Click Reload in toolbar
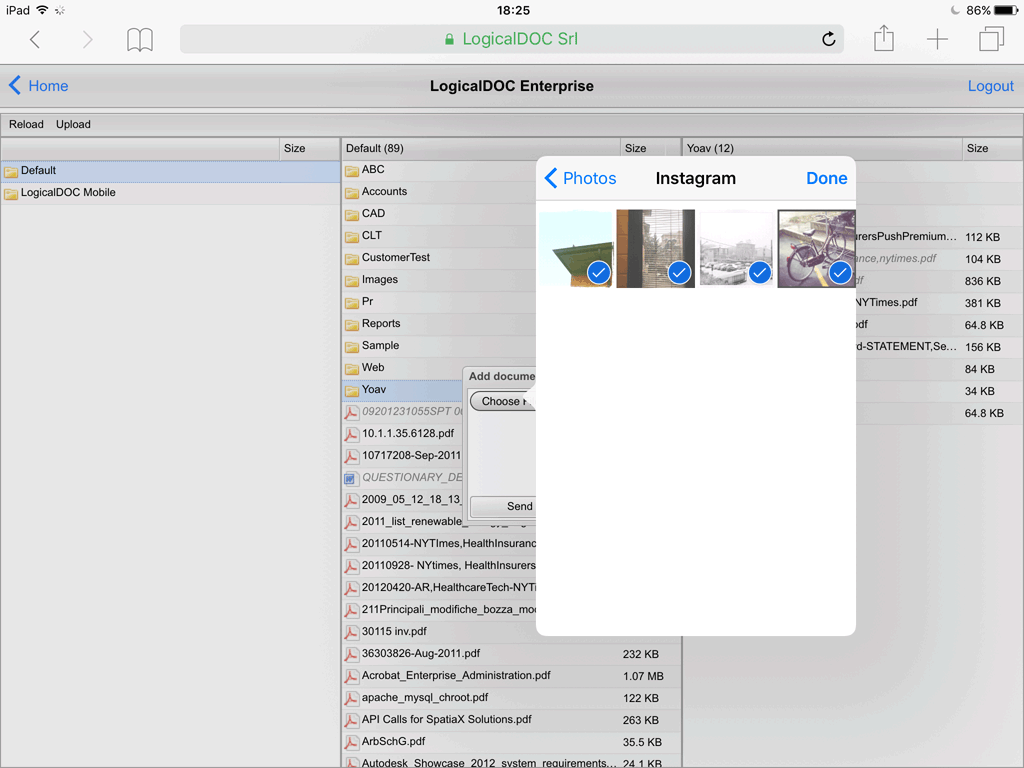Screen dimensions: 1024x768 coord(26,124)
